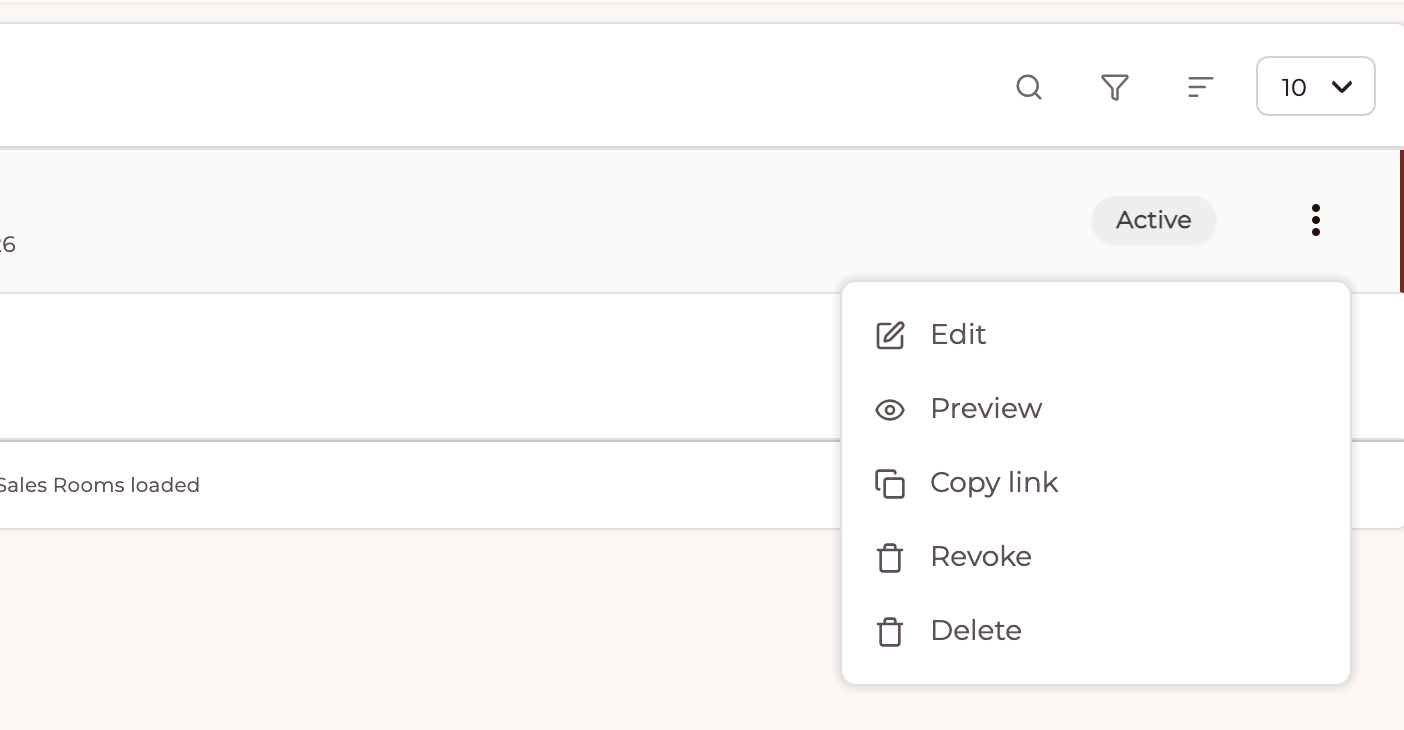
Task: Click the overlapping-squares copy icon
Action: pyautogui.click(x=890, y=484)
